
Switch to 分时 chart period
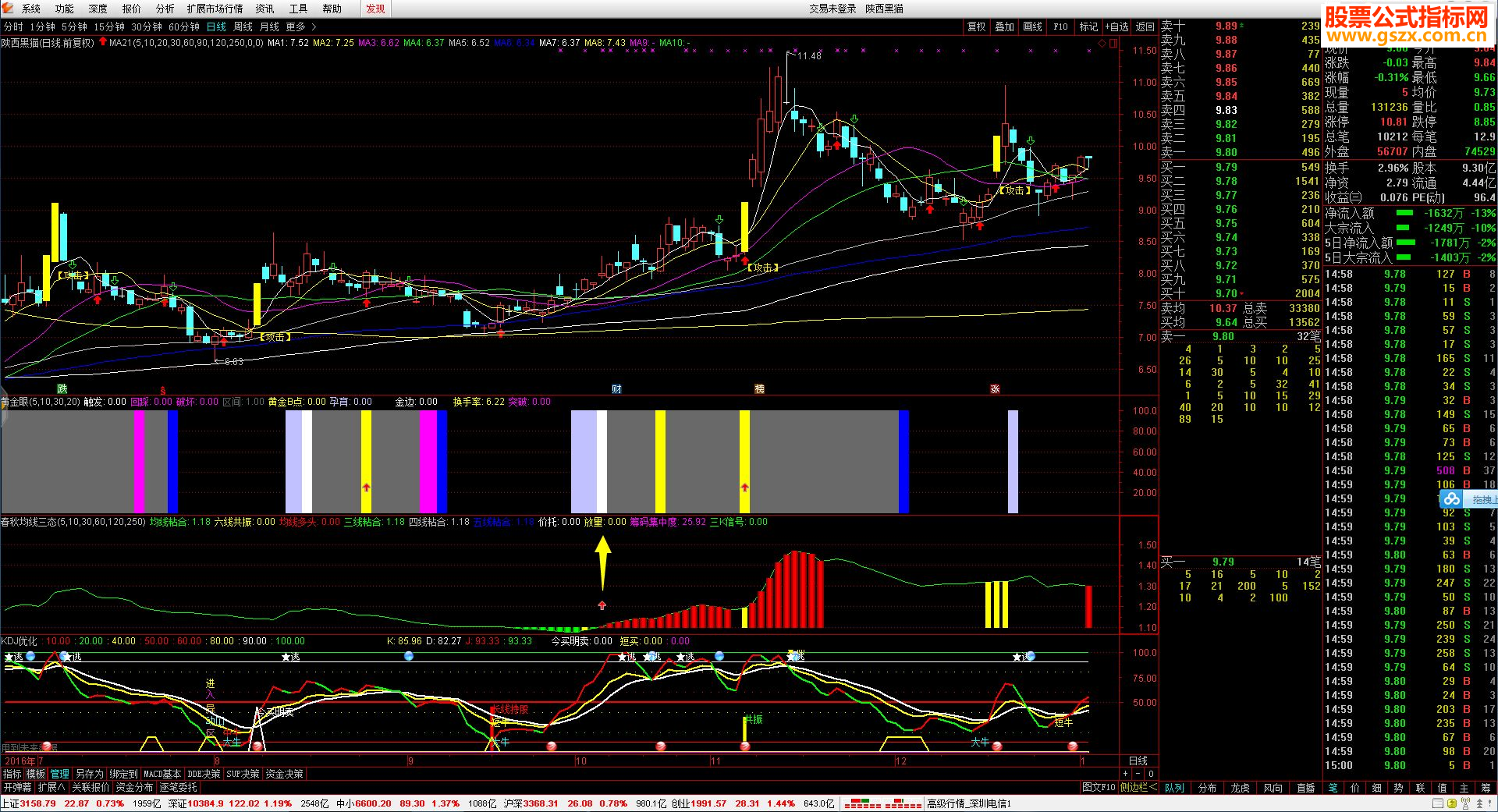(x=13, y=27)
